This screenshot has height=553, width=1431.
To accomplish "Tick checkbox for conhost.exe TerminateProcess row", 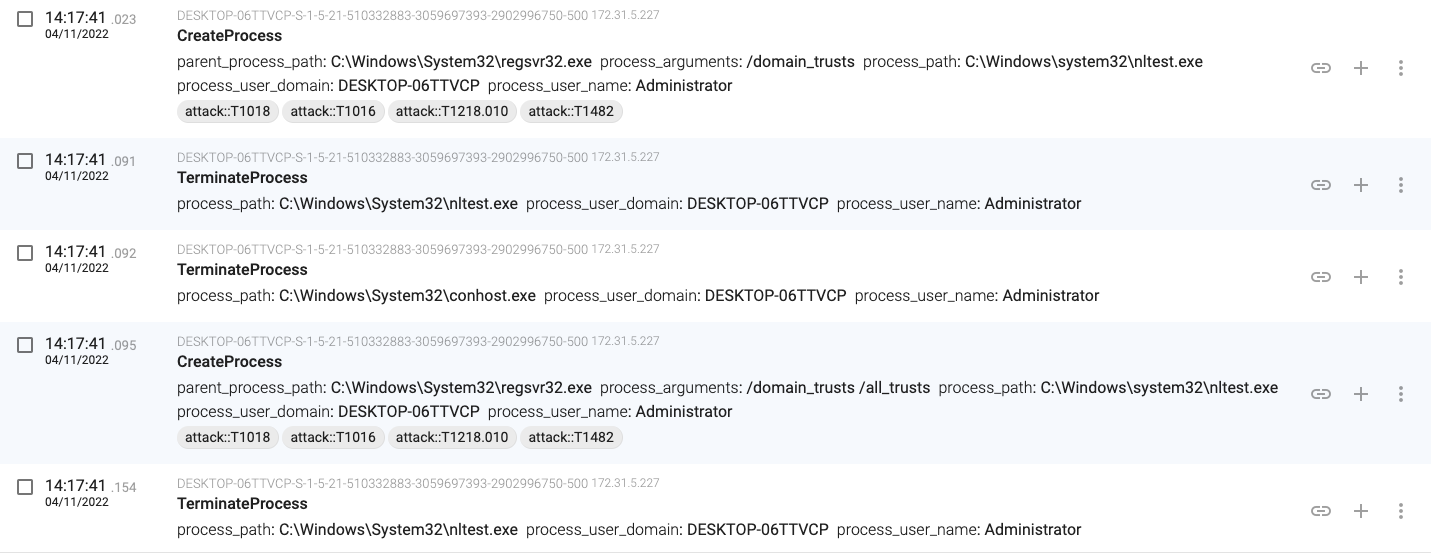I will pyautogui.click(x=25, y=253).
